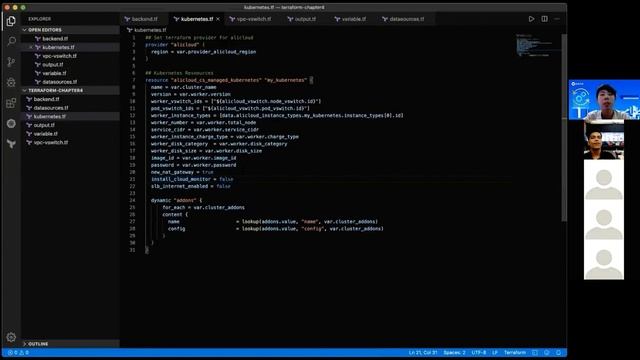Screen dimensions: 640x360
Task: Click code line 7 resource declaration
Action: [x=229, y=80]
